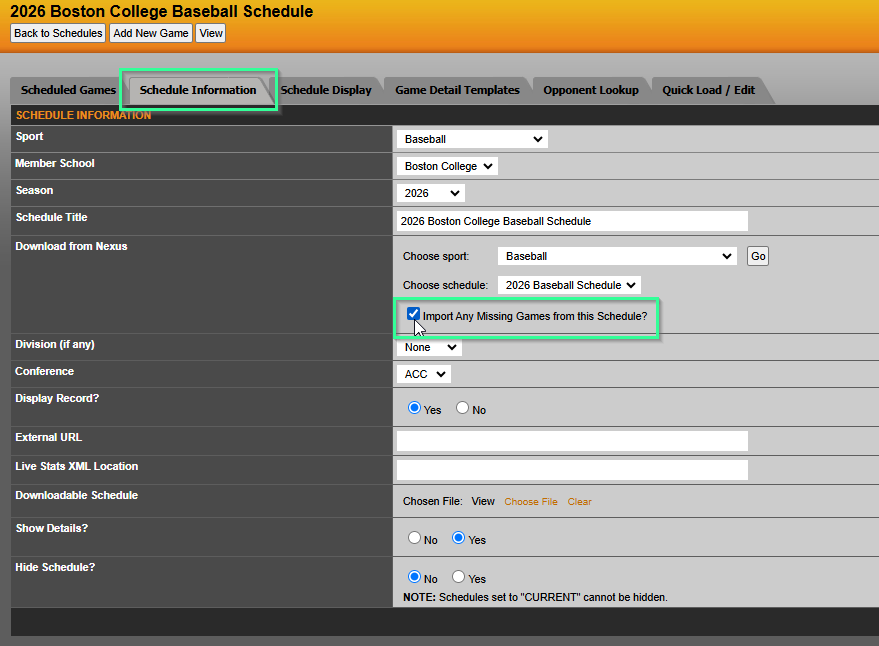
Task: Open the Choose sport dropdown for Nexus
Action: 617,256
